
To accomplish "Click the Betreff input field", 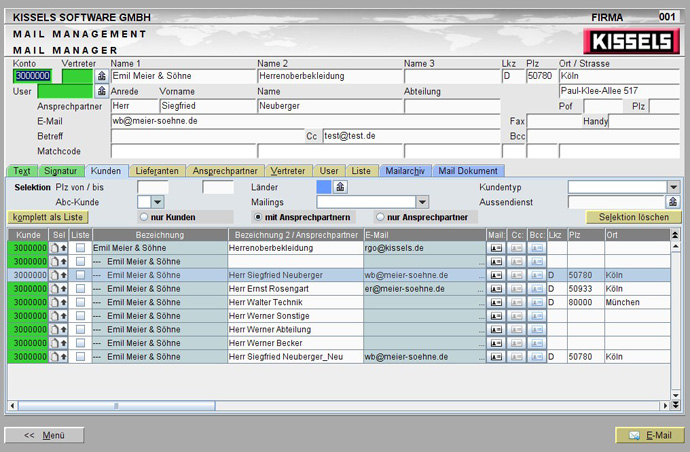I will tap(207, 136).
